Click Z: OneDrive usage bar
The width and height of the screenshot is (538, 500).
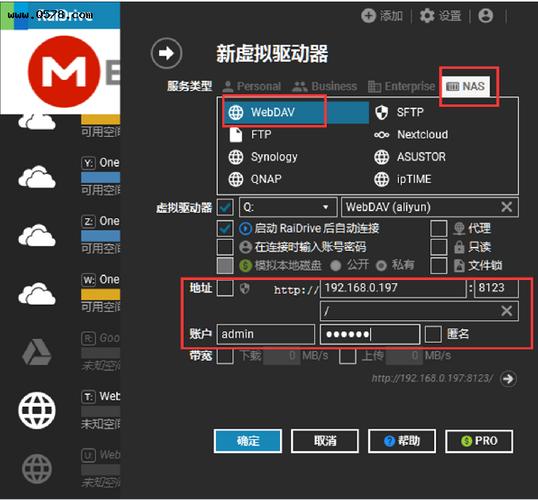click(x=101, y=236)
